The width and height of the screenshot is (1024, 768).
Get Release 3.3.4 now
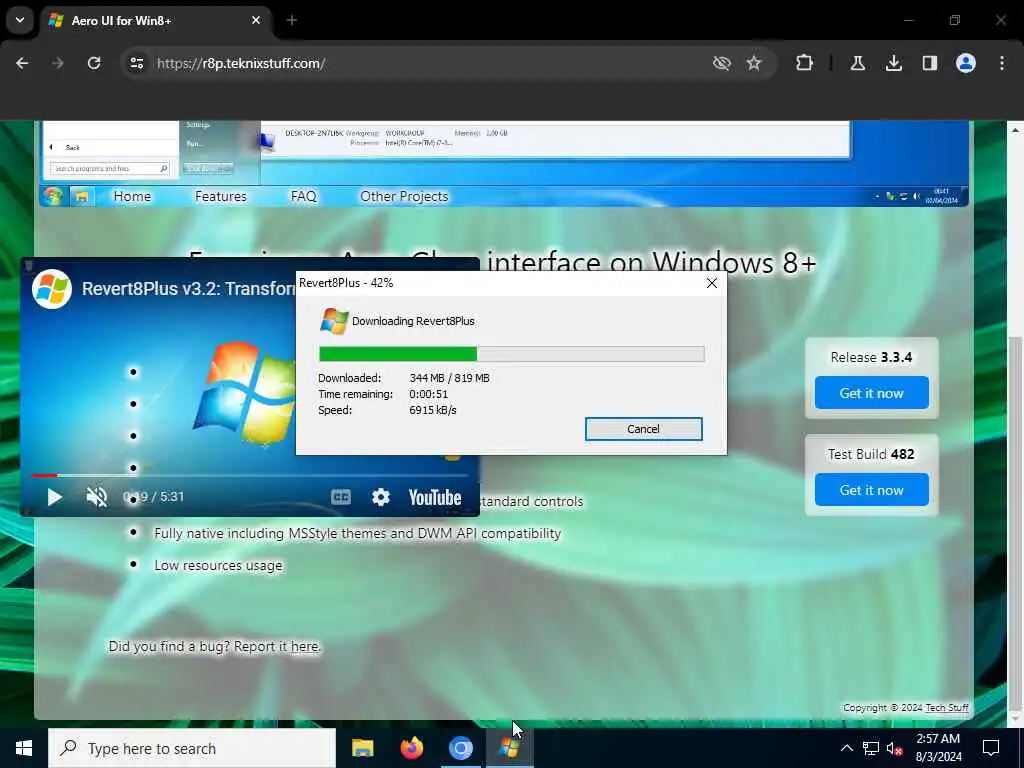point(871,393)
